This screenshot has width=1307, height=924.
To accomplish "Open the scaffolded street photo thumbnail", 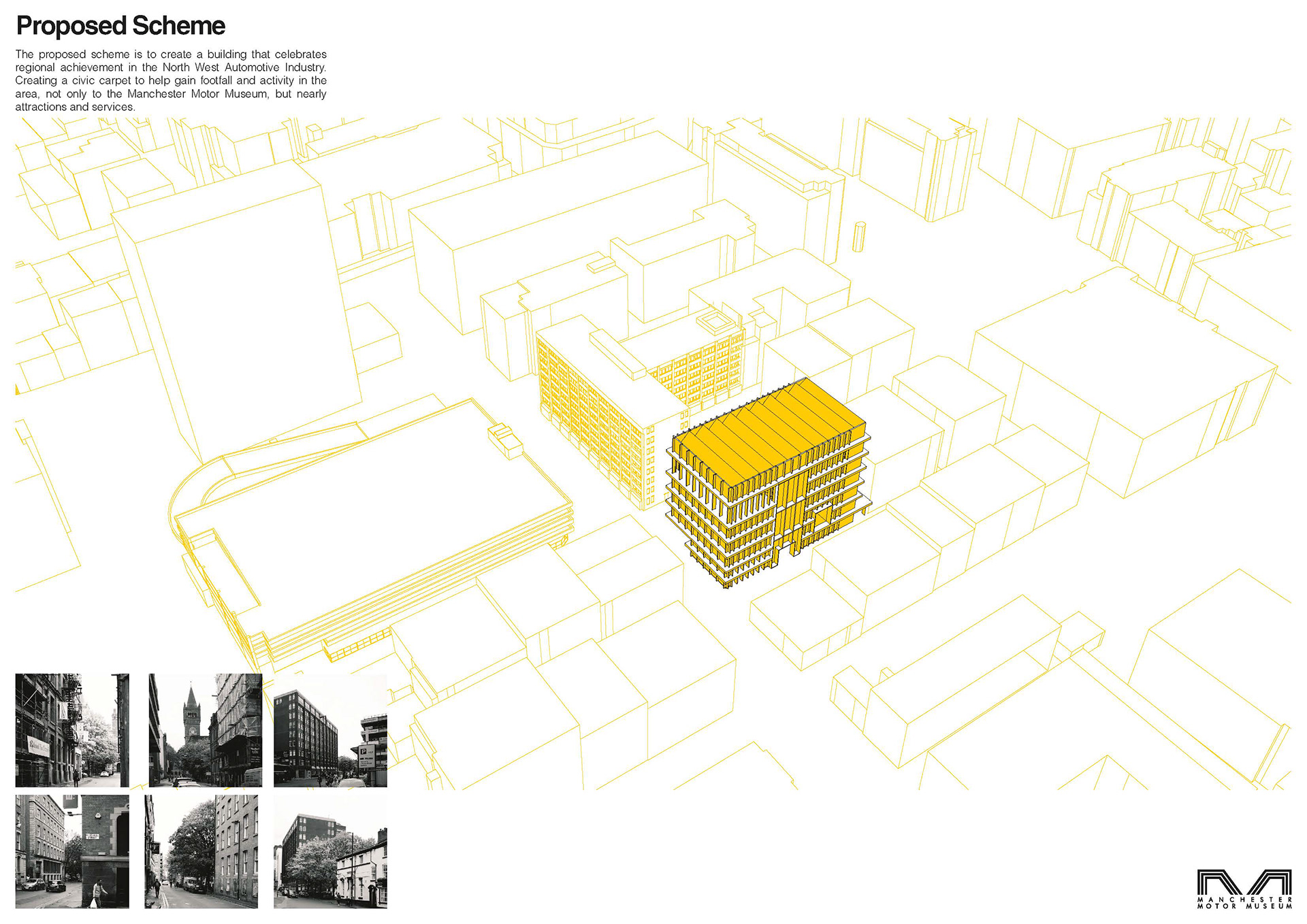I will pyautogui.click(x=72, y=730).
